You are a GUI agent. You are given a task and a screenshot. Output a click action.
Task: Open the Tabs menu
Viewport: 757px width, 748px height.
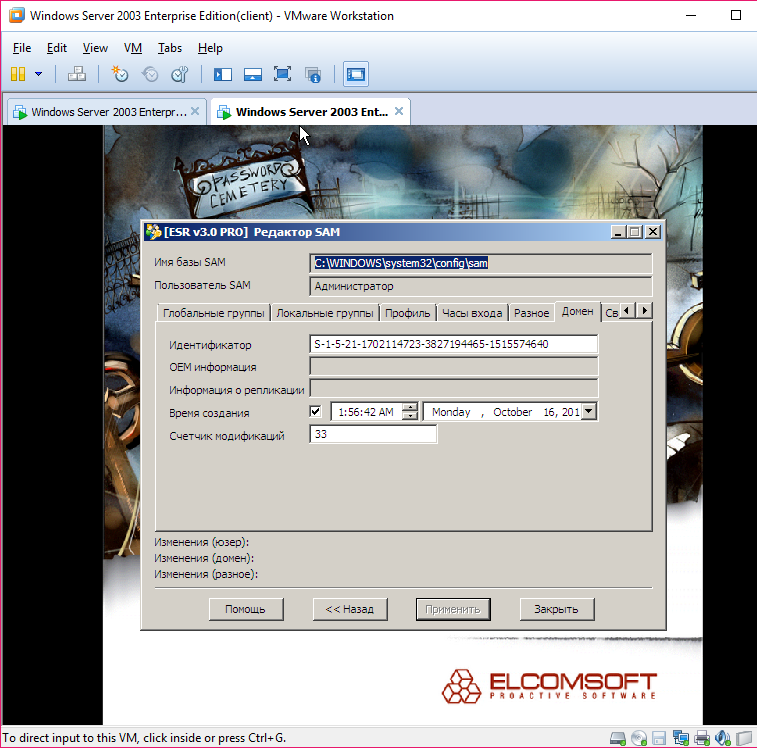click(169, 48)
